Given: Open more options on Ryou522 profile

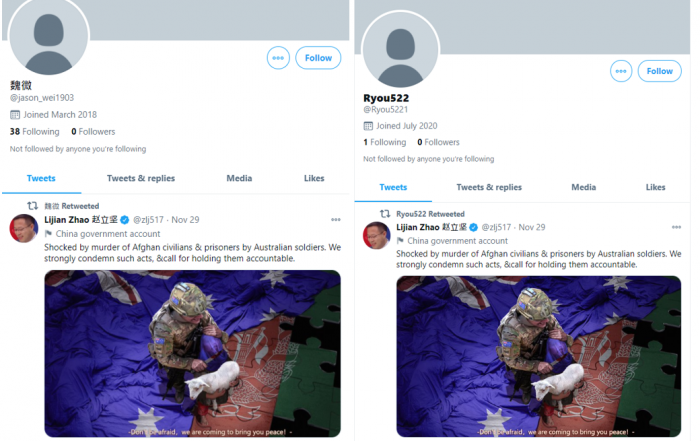Looking at the screenshot, I should coord(621,71).
